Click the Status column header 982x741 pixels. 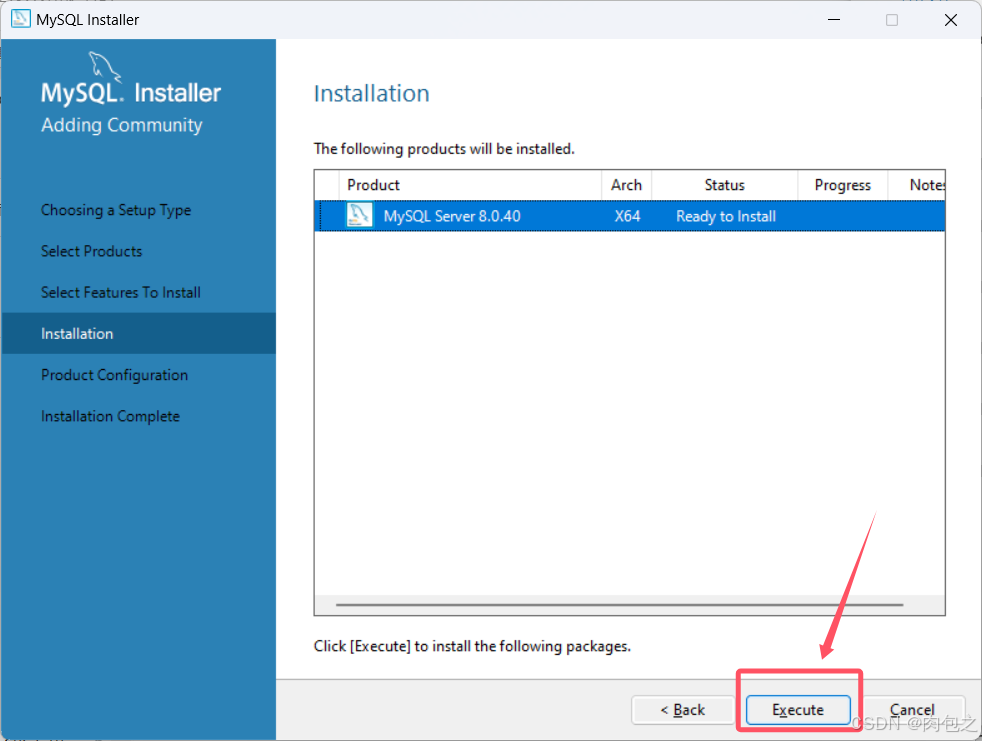pos(725,185)
